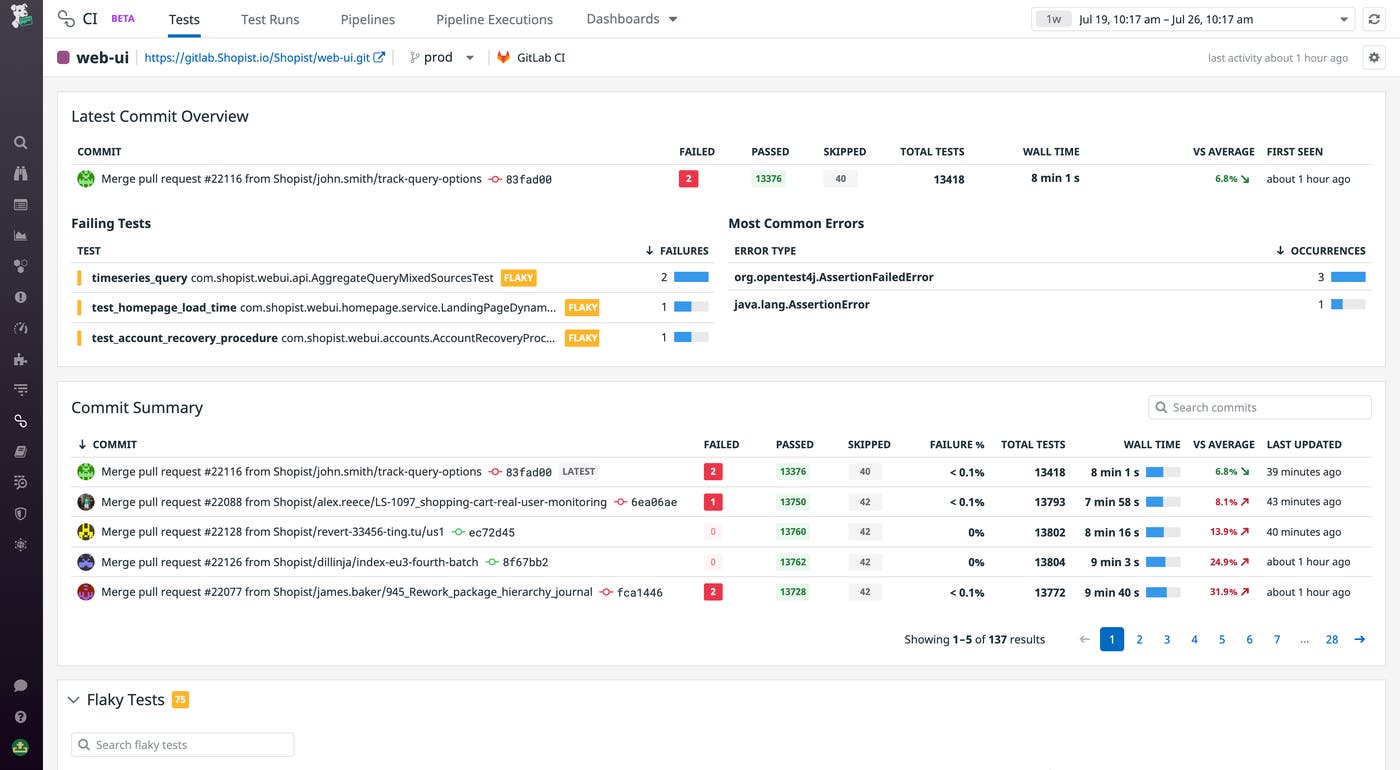The height and width of the screenshot is (770, 1400).
Task: Open the help question mark icon
Action: (20, 717)
